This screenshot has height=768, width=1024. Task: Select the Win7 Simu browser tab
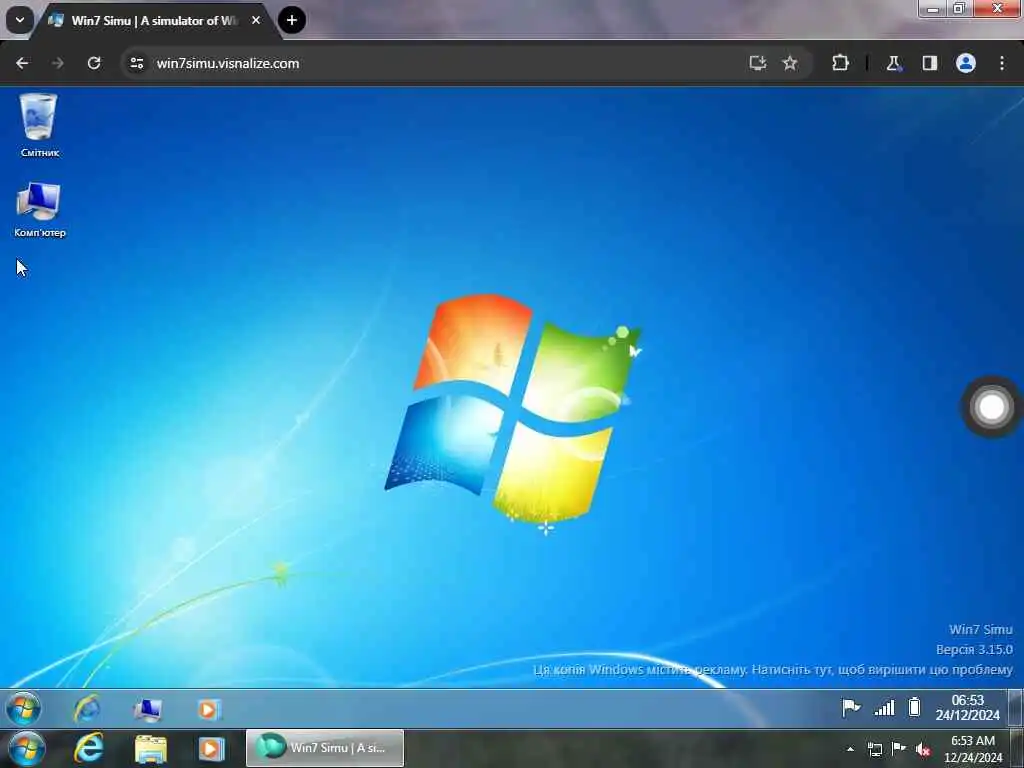[x=157, y=20]
